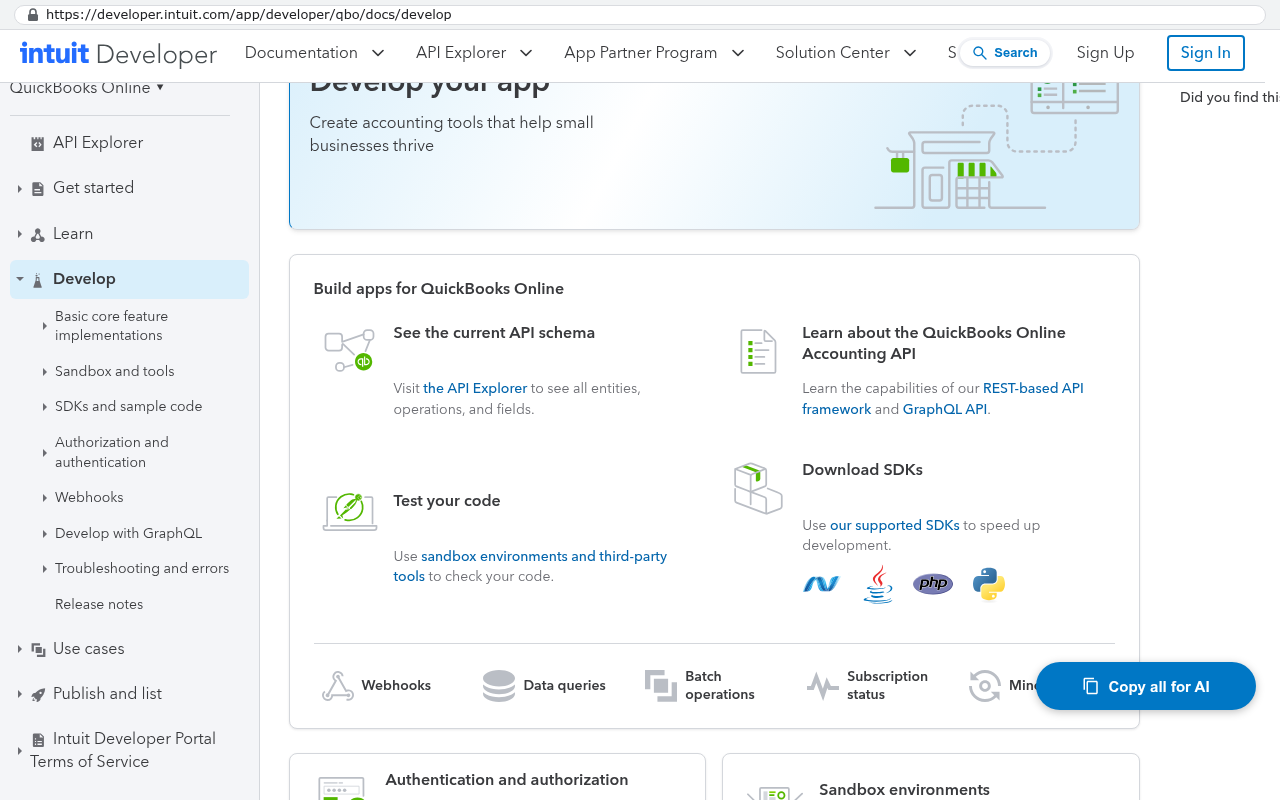Click the Java SDK logo icon
This screenshot has width=1280, height=800.
878,584
